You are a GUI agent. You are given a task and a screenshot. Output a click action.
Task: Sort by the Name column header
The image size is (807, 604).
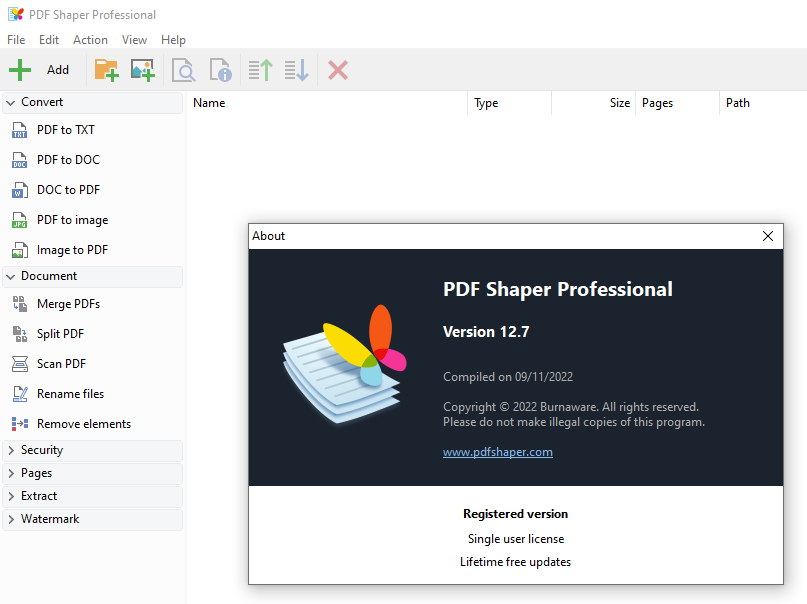coord(327,103)
